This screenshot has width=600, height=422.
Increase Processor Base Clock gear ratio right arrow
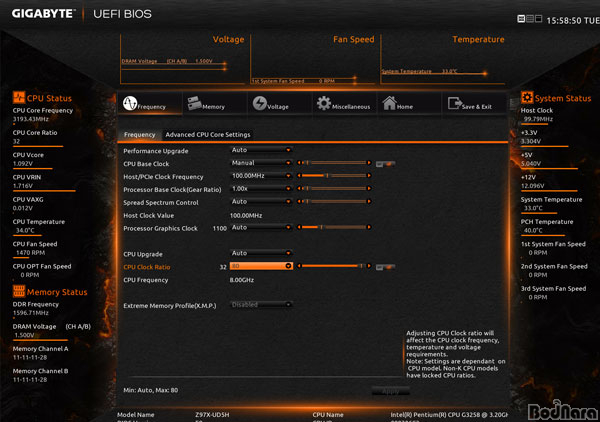tap(369, 188)
